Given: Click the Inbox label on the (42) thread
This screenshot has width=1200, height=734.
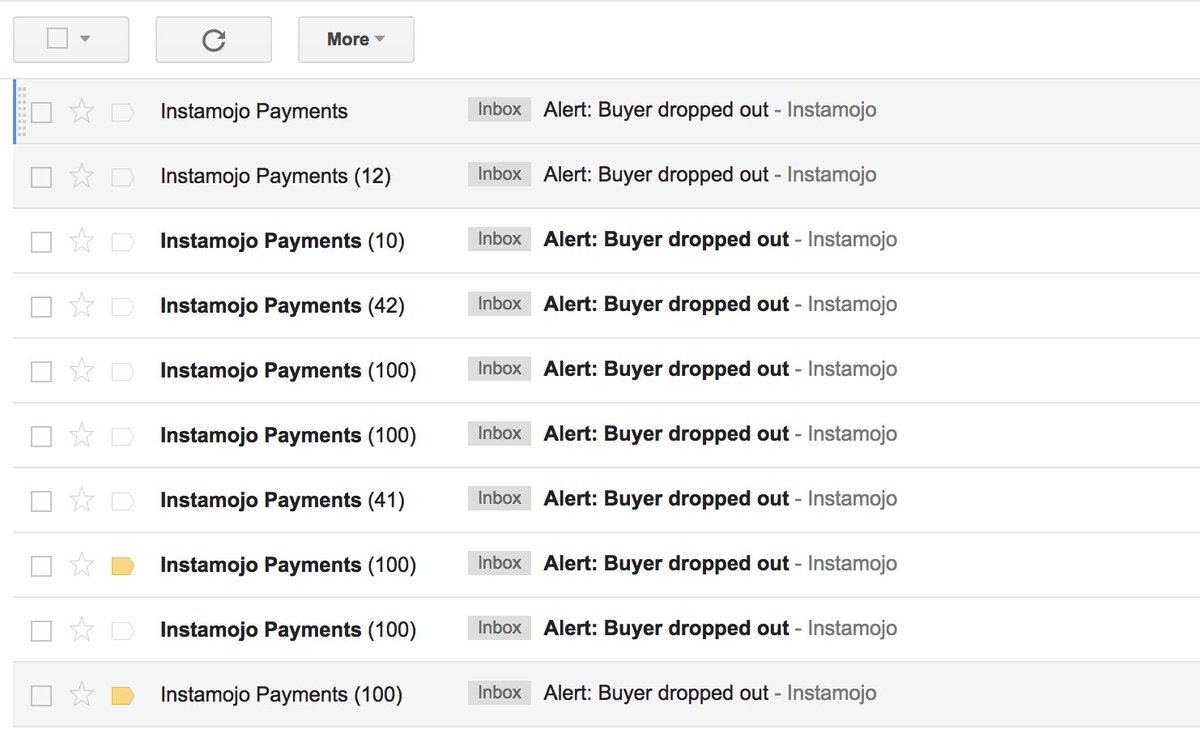Looking at the screenshot, I should point(499,304).
